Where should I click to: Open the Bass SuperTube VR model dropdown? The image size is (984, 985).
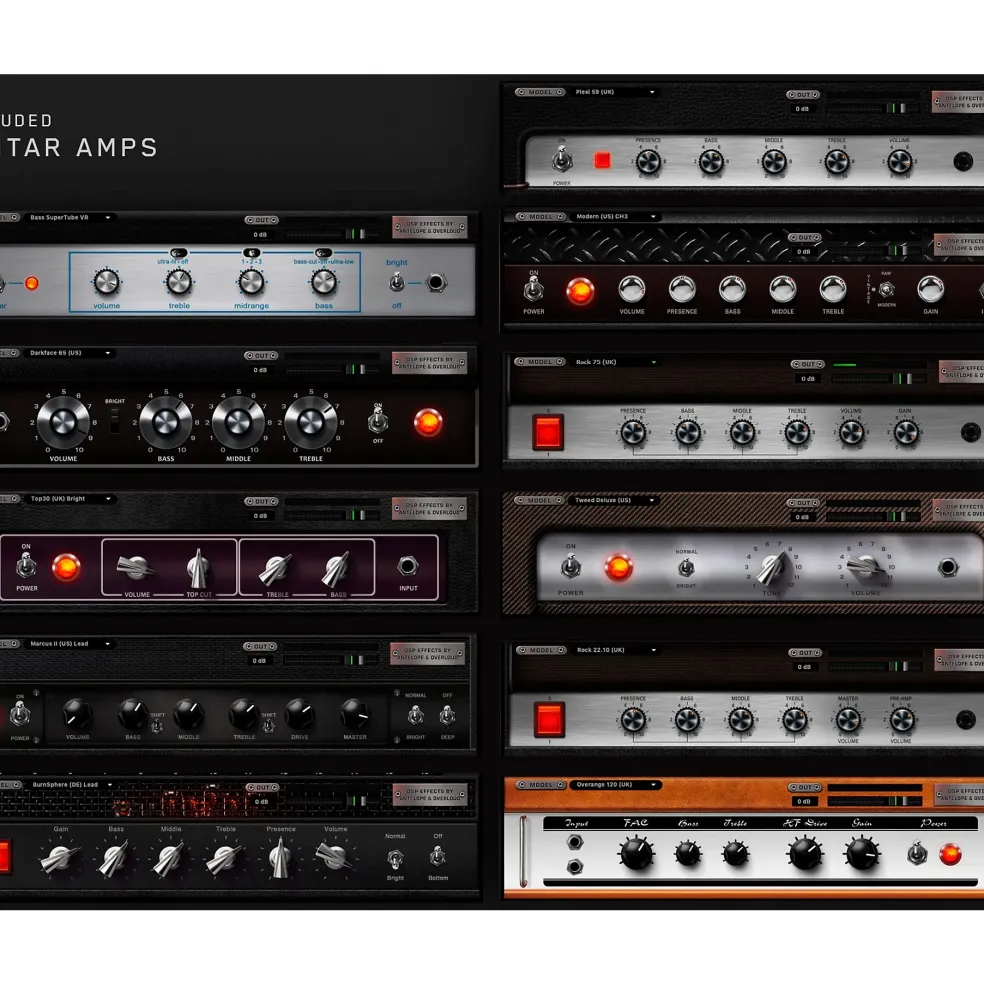click(x=70, y=217)
